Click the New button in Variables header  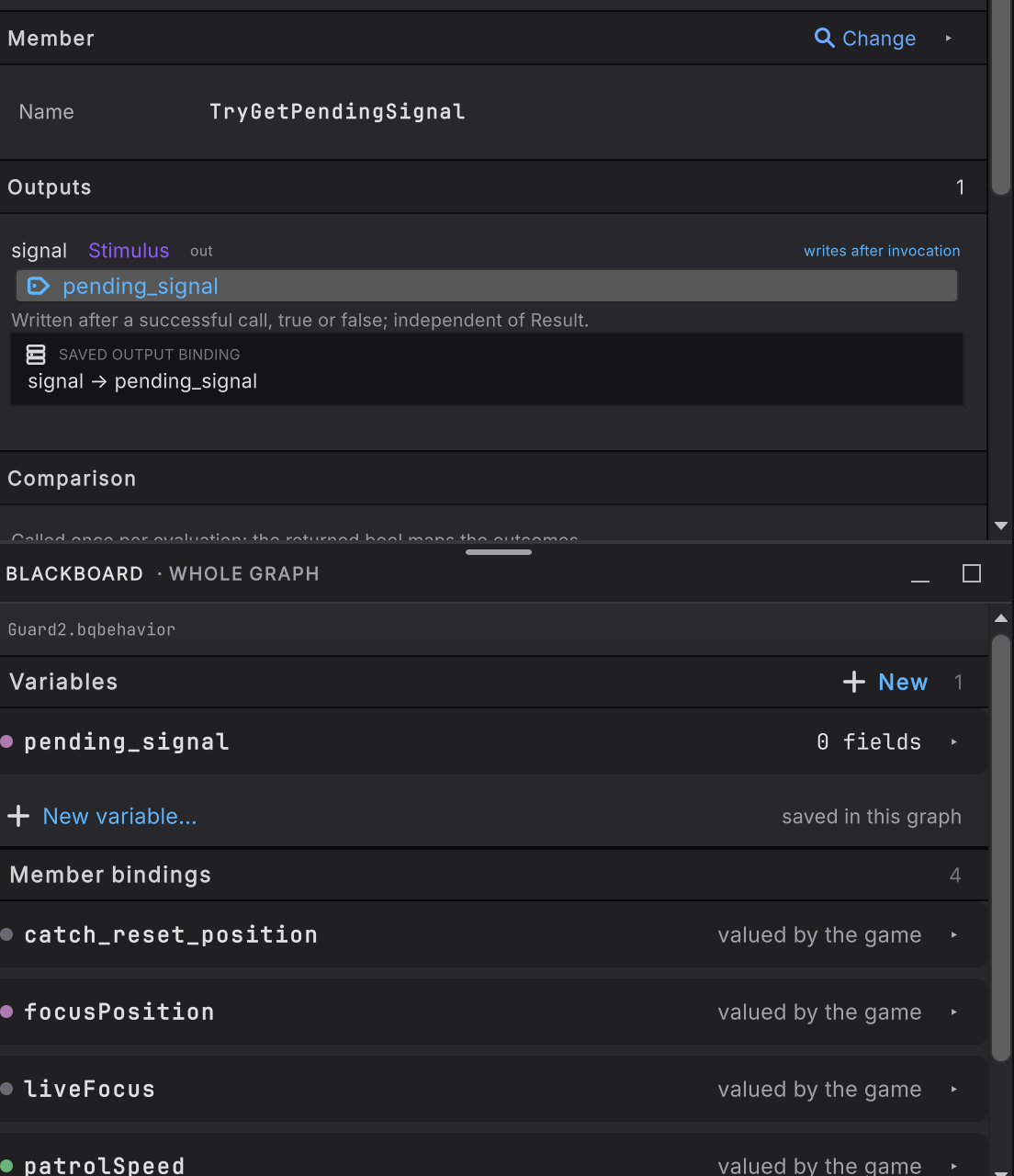[903, 682]
